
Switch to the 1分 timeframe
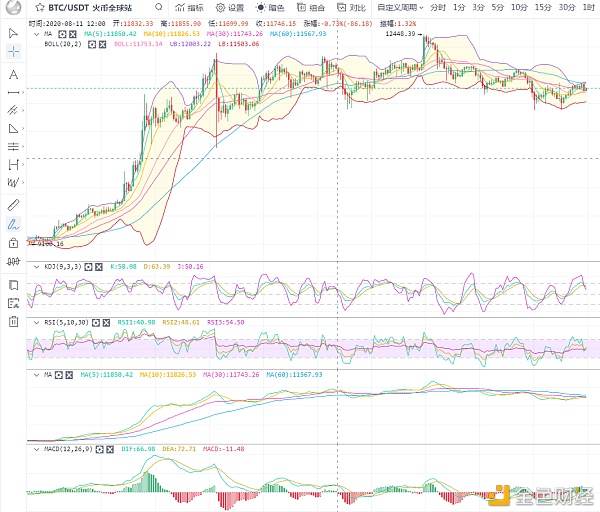pos(459,7)
